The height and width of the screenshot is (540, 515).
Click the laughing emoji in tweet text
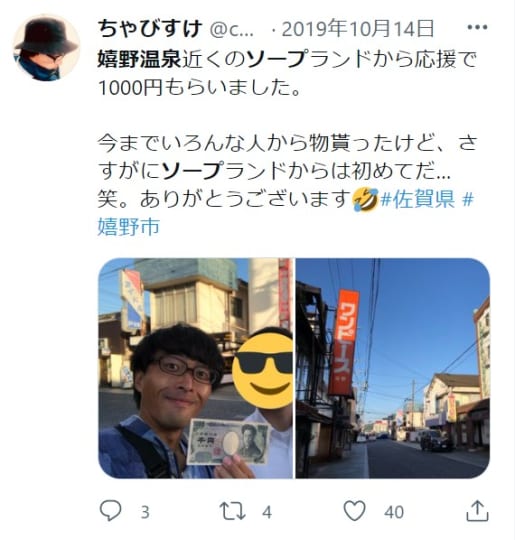365,199
